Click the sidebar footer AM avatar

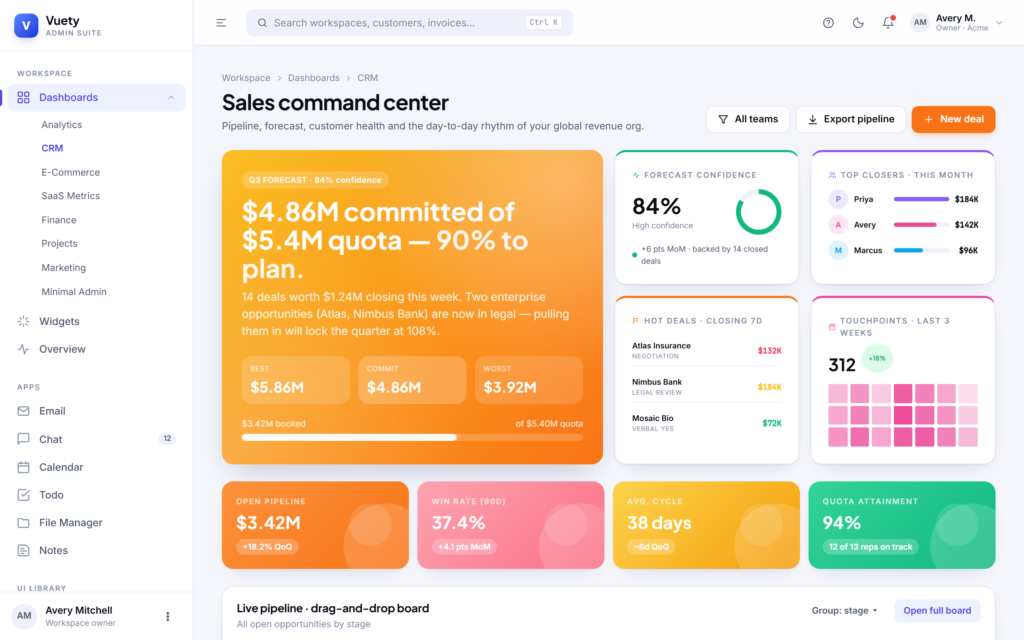(x=24, y=616)
